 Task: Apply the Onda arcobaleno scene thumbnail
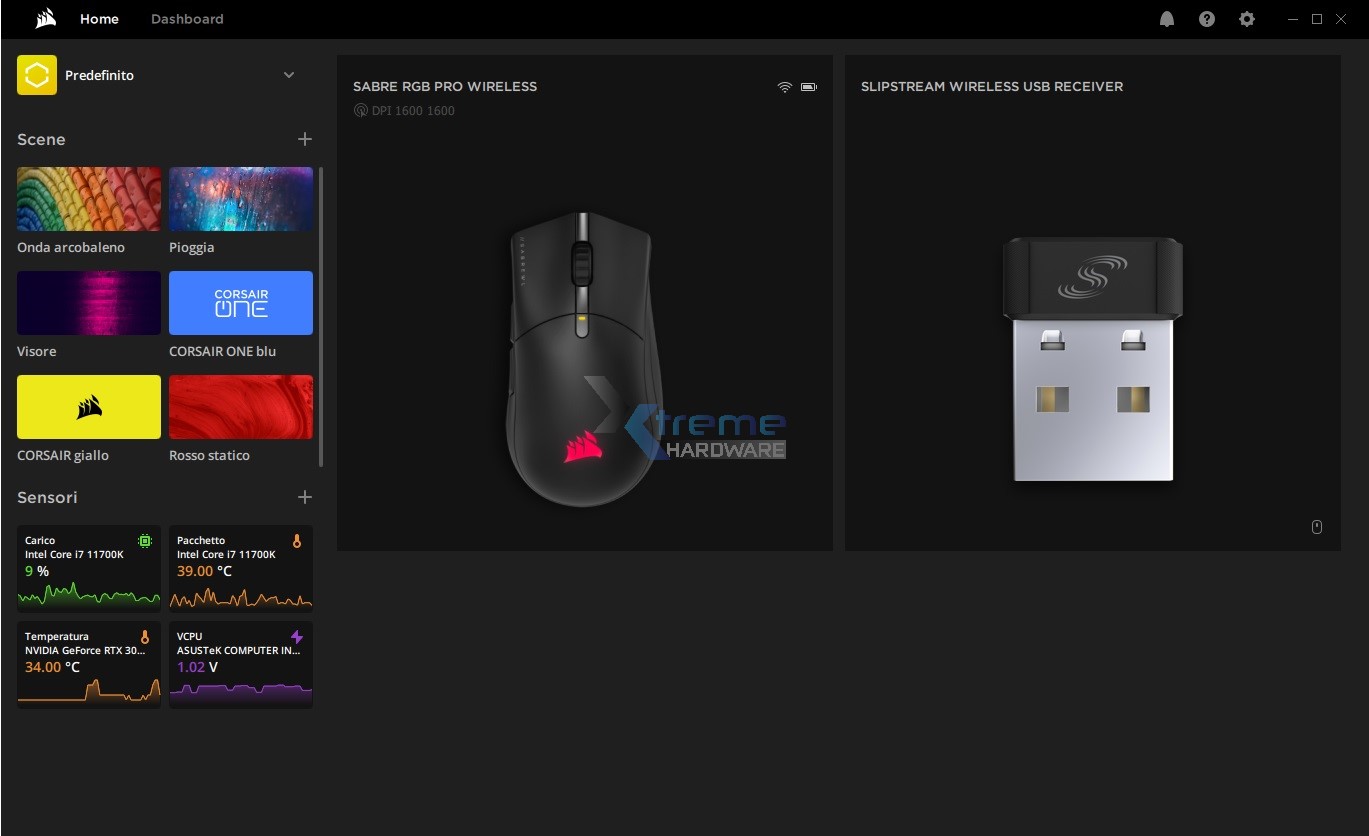pos(88,198)
